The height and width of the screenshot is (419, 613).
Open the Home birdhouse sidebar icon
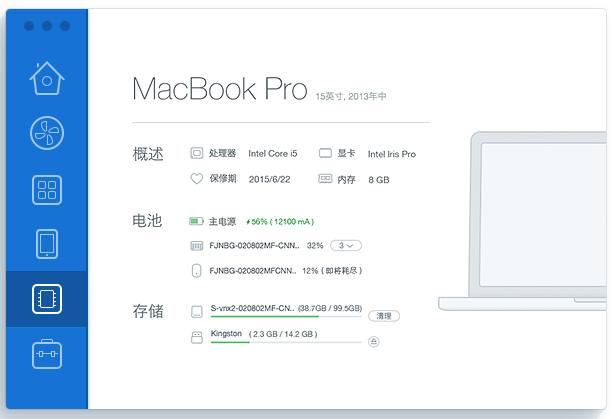click(x=47, y=77)
